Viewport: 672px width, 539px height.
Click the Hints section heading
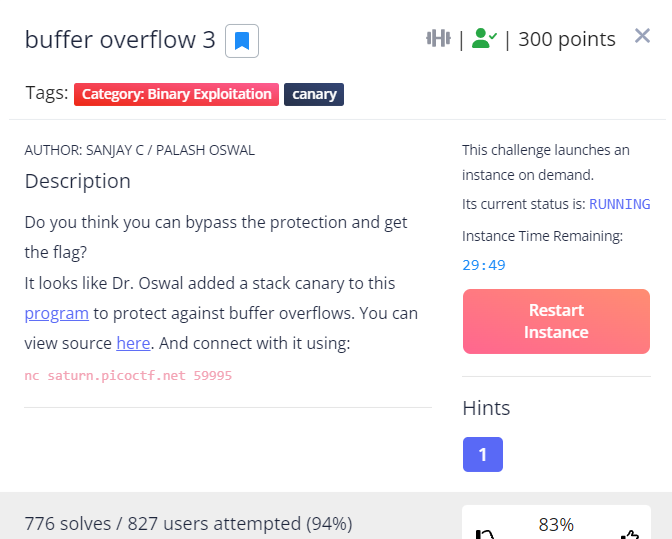click(486, 408)
